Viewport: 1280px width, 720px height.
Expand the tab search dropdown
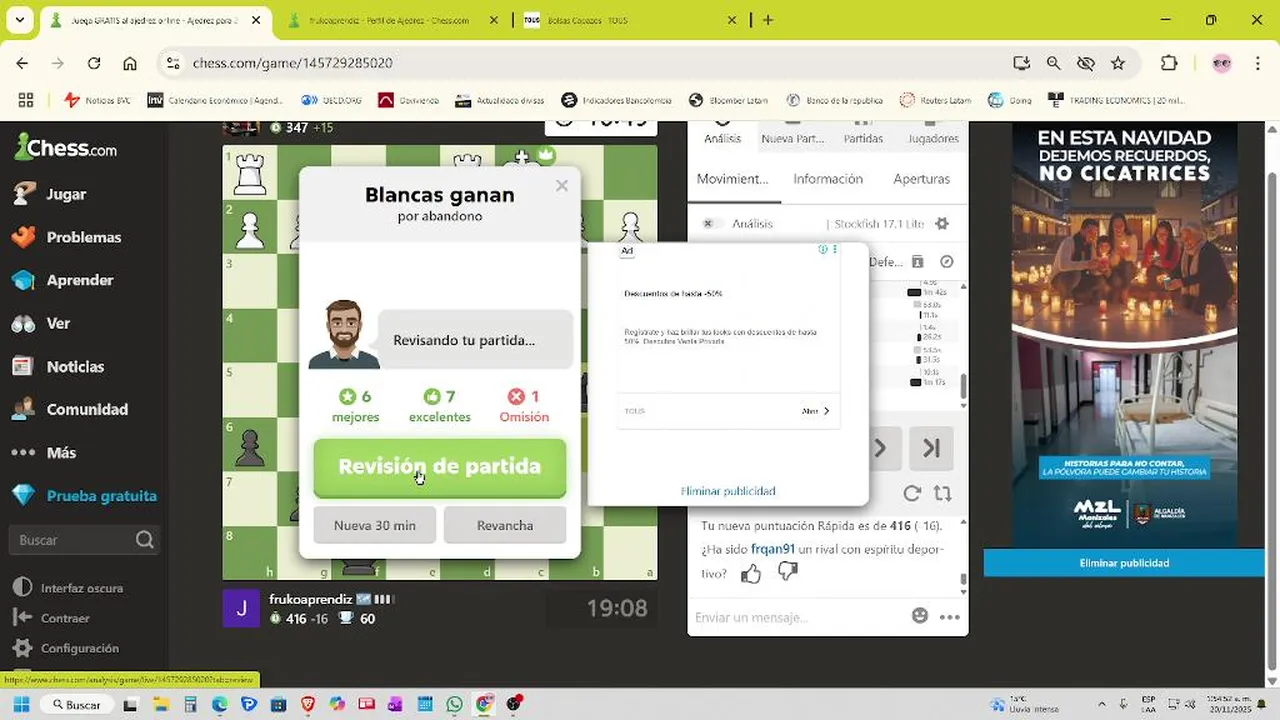coord(20,20)
